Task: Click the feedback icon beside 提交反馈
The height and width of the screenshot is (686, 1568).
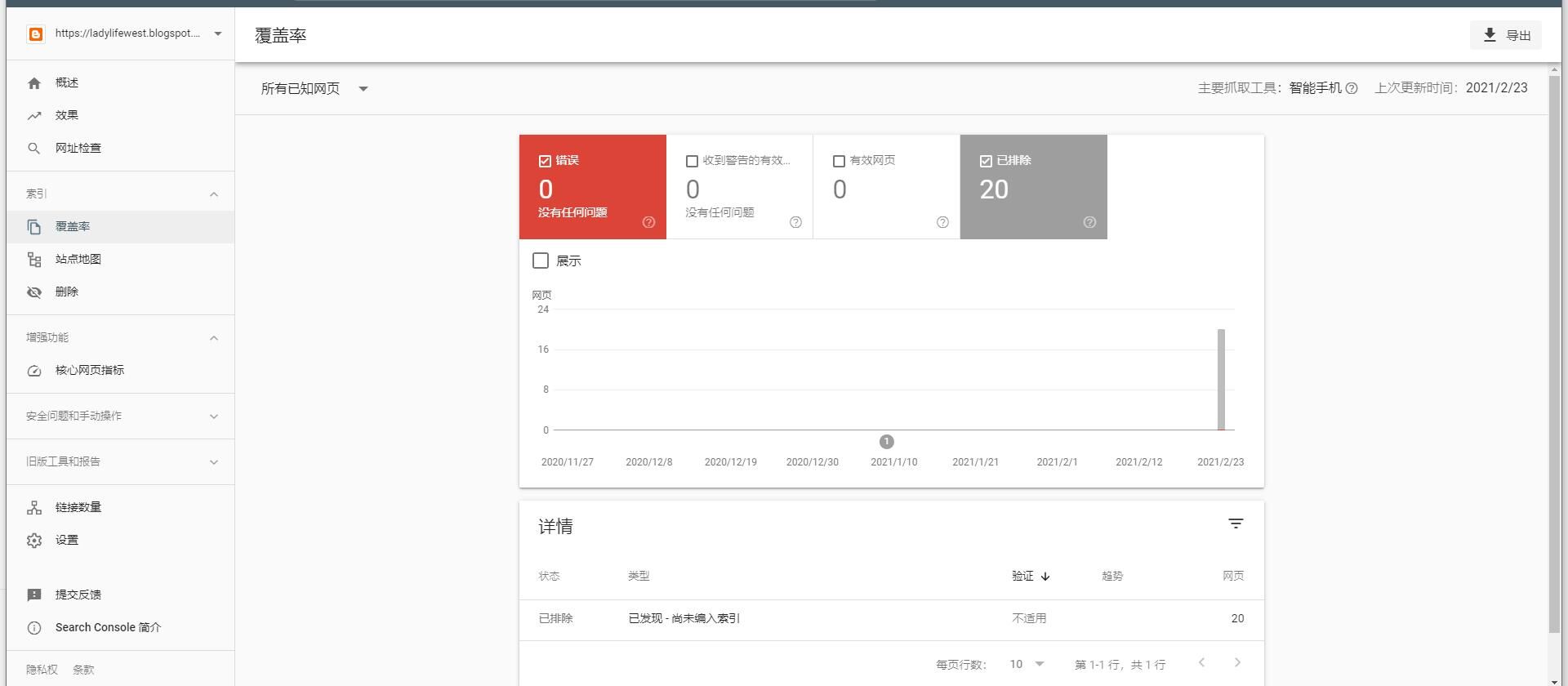Action: (34, 595)
